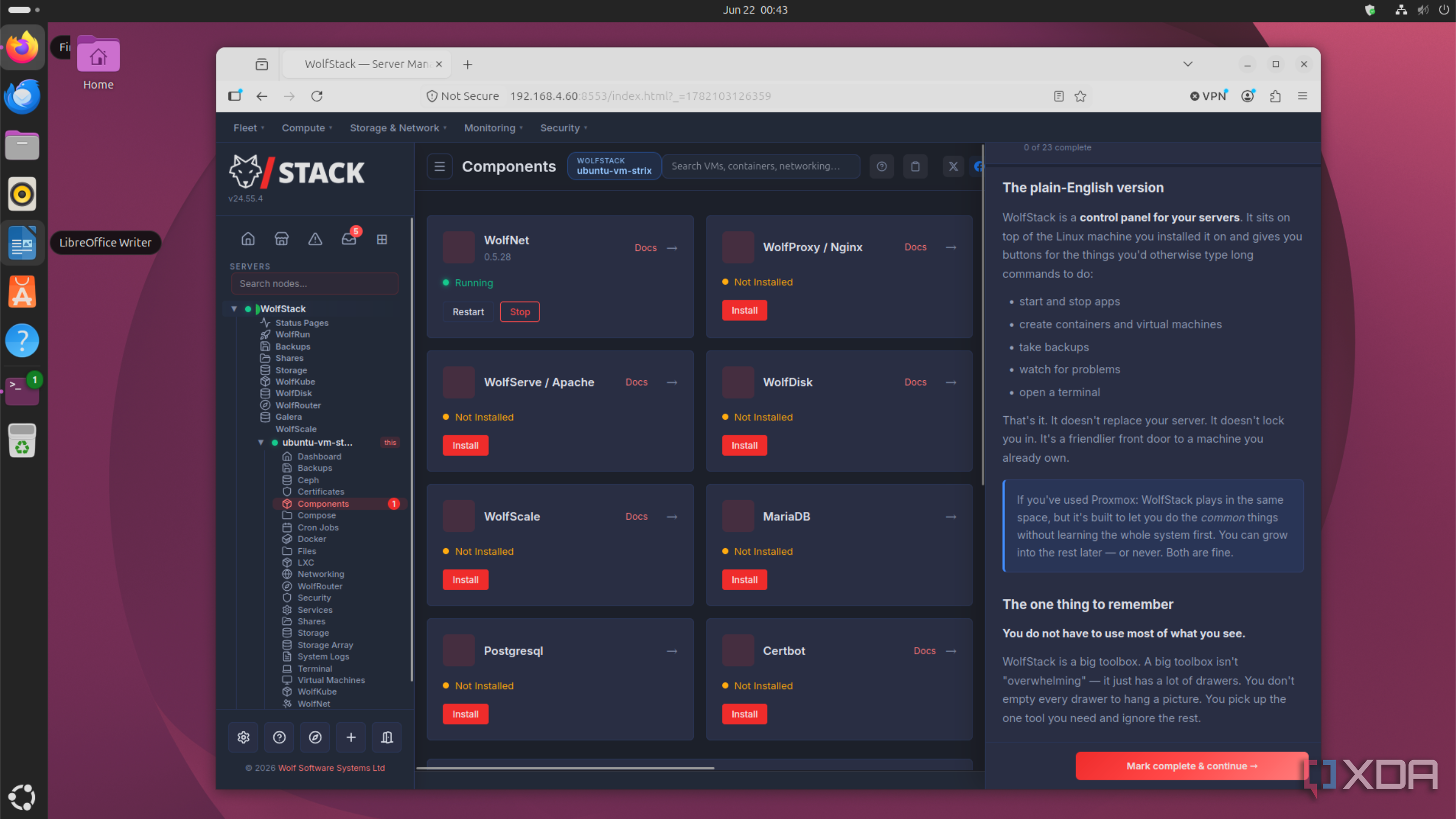Open the Firefox list all tabs chevron

pos(1188,64)
